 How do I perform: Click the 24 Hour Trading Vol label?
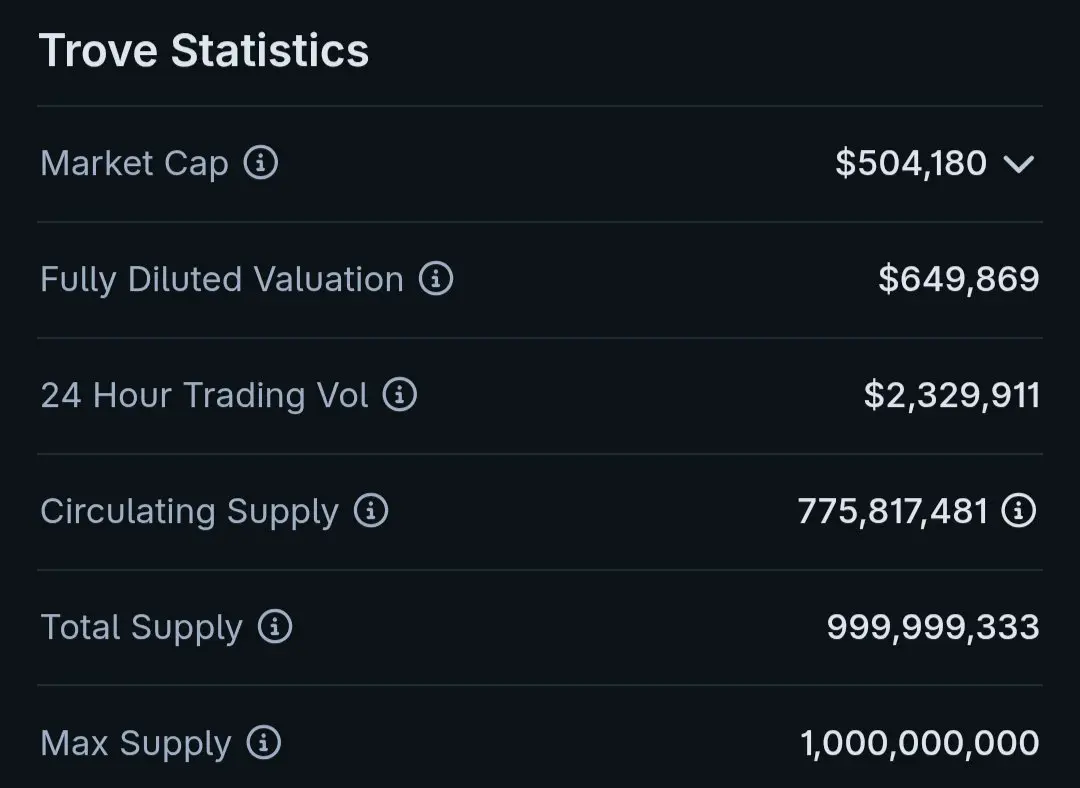[204, 395]
